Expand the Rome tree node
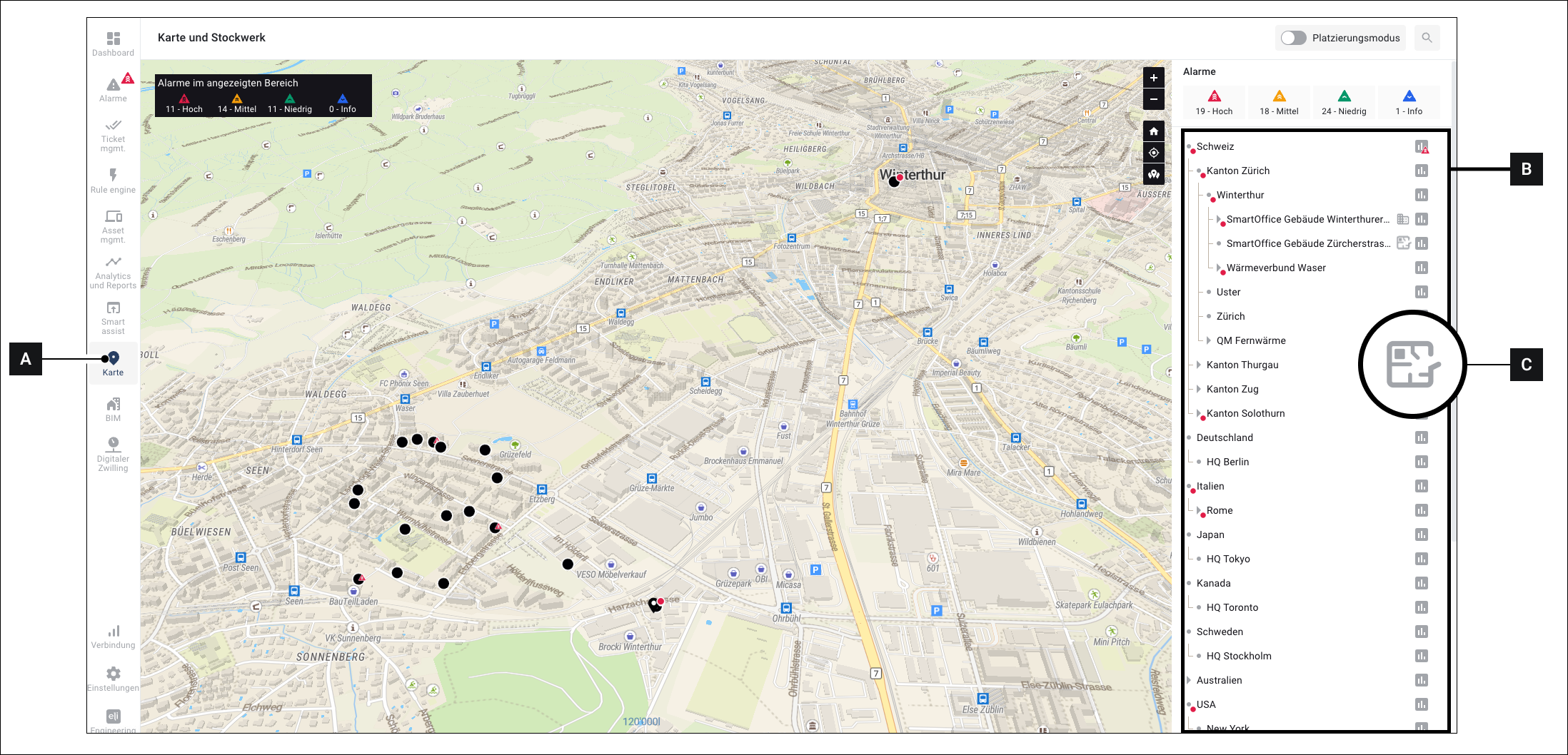The height and width of the screenshot is (755, 1568). [x=1199, y=510]
